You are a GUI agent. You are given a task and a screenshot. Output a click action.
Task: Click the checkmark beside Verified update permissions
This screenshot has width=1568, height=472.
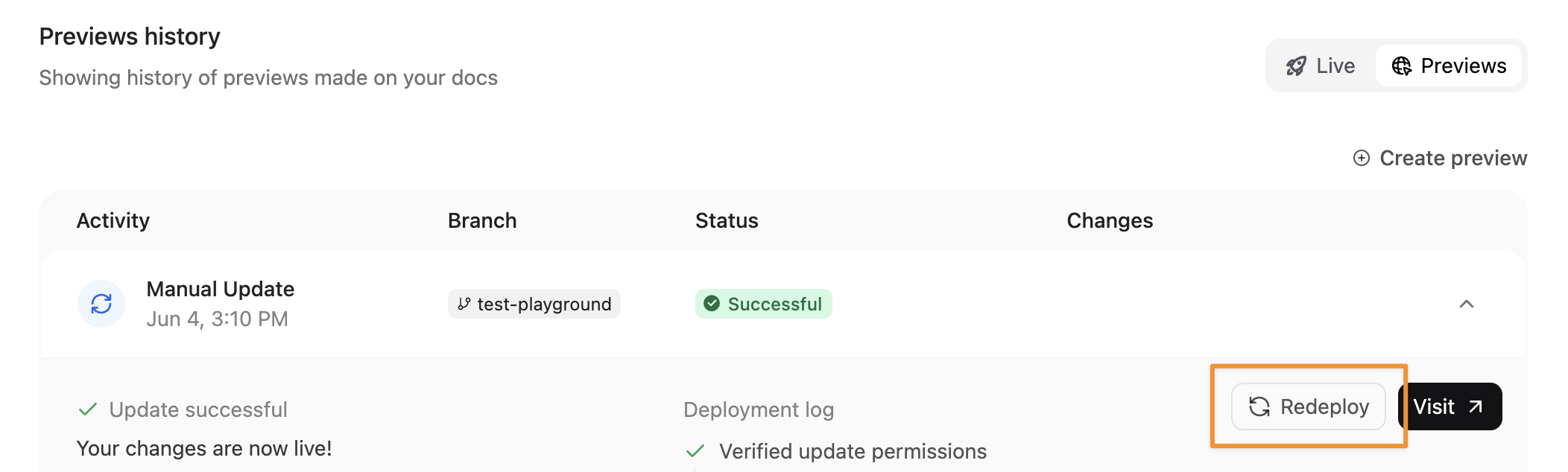[x=695, y=451]
